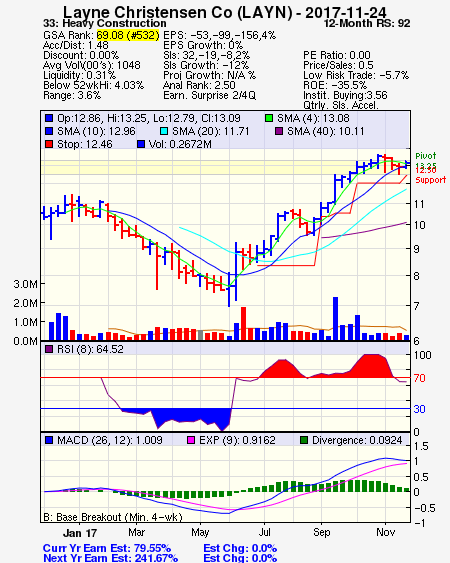Screen dimensions: 450x563
Task: Click the 'Vol: 0.2672M' legend text
Action: tap(180, 144)
